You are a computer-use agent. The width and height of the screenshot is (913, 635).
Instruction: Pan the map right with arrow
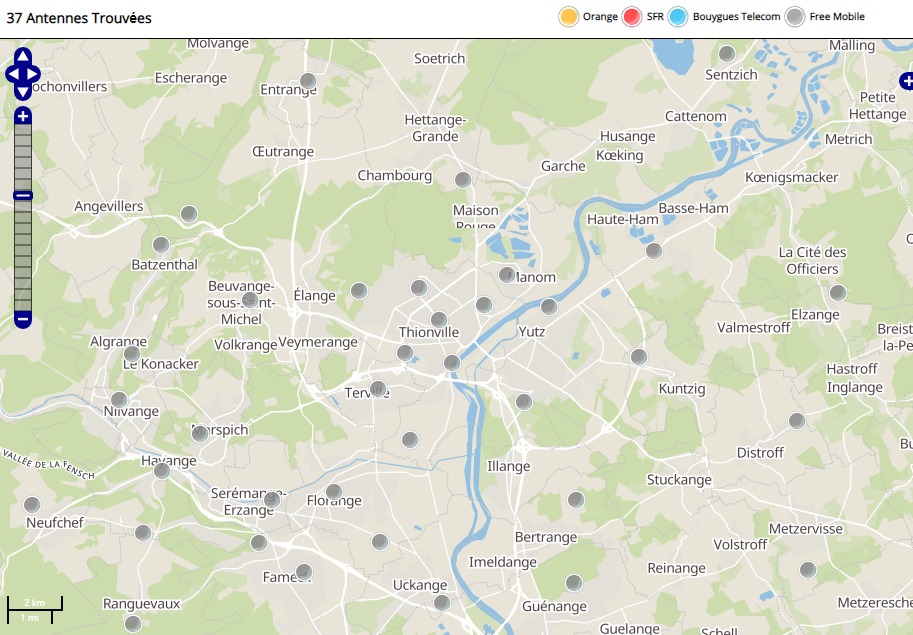click(33, 74)
